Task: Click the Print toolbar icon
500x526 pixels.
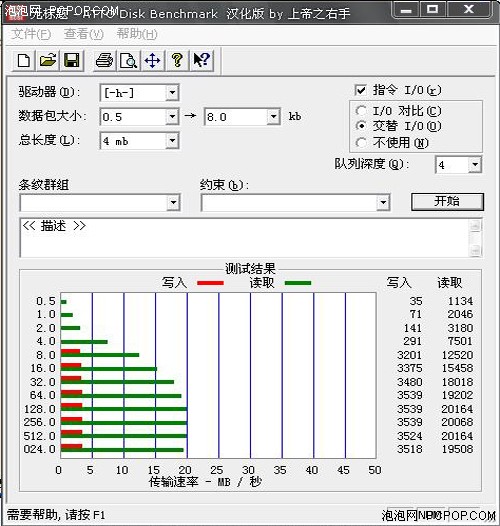Action: pyautogui.click(x=104, y=61)
